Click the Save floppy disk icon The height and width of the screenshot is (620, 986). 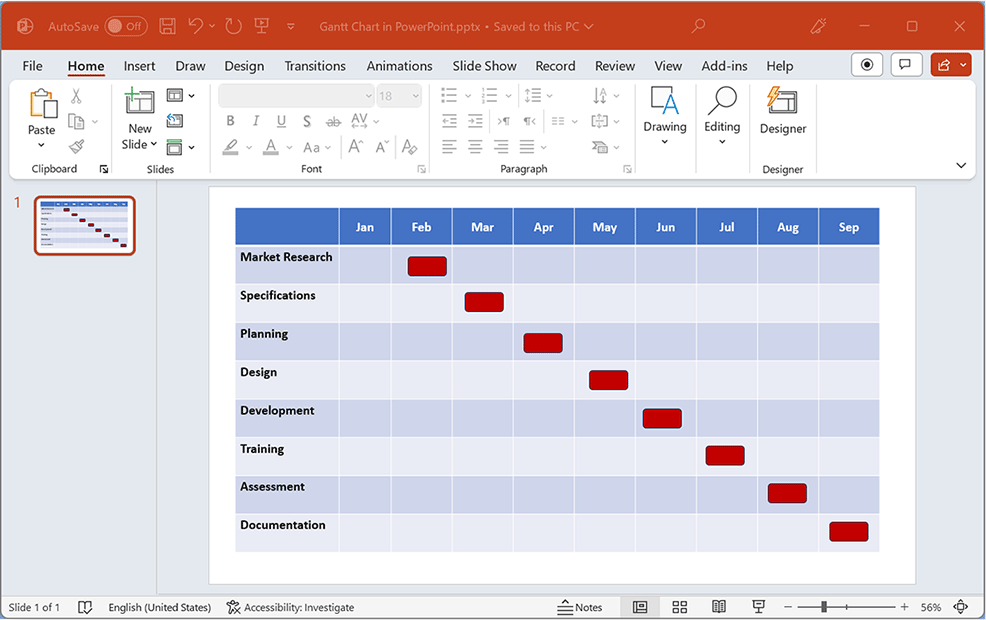[x=168, y=26]
